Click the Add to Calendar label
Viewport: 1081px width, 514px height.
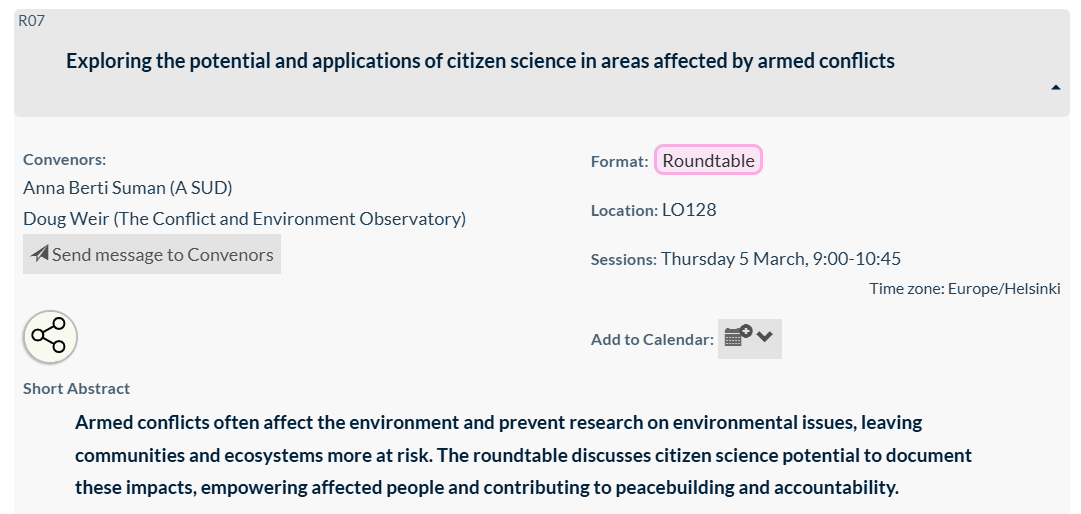coord(652,339)
